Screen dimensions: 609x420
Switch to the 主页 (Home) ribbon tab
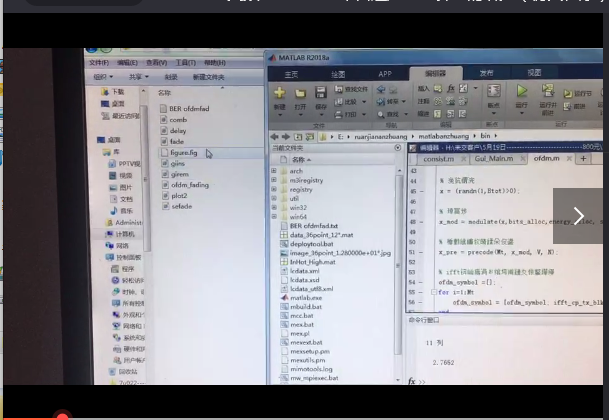[291, 74]
